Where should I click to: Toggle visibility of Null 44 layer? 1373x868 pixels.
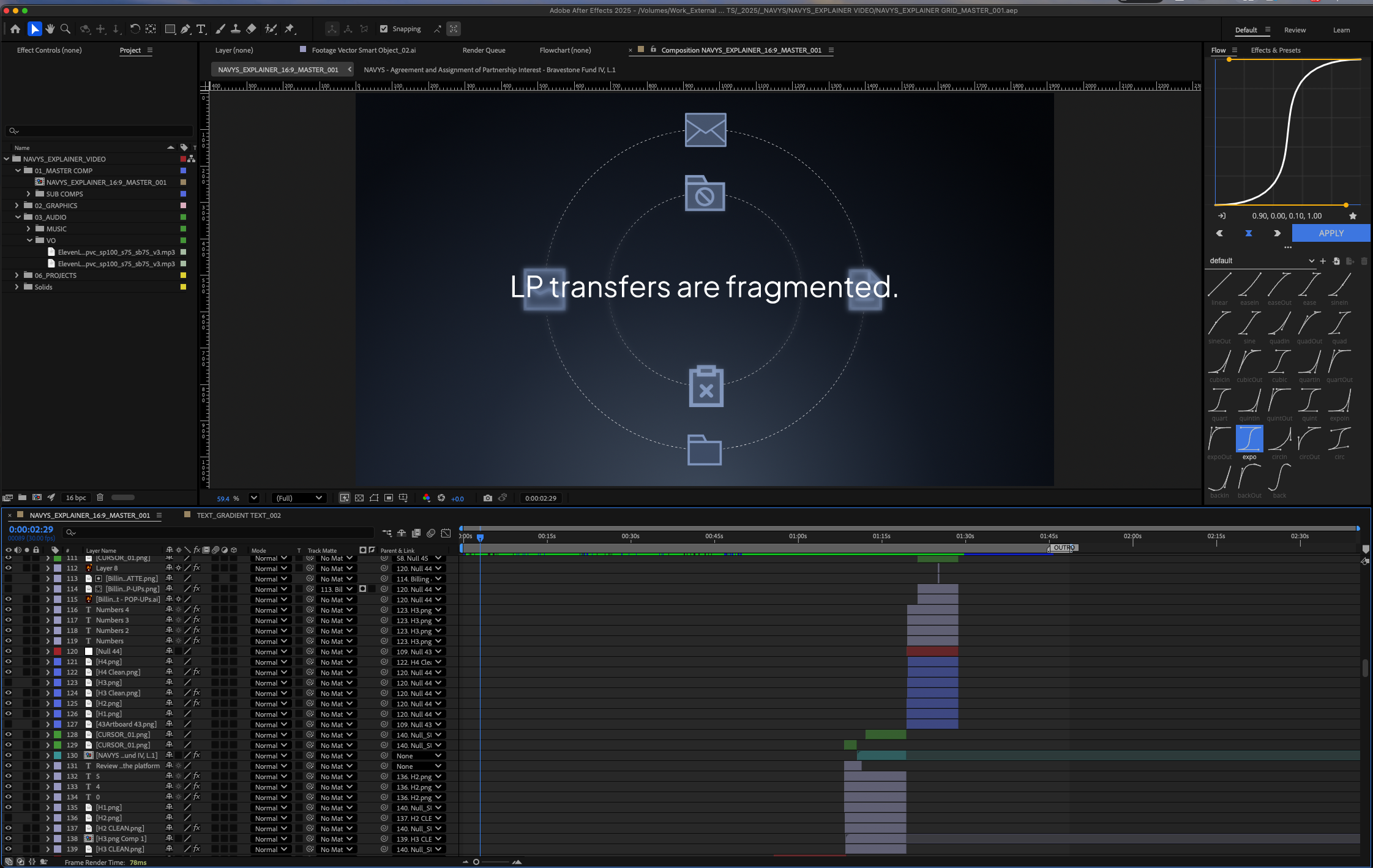coord(9,651)
